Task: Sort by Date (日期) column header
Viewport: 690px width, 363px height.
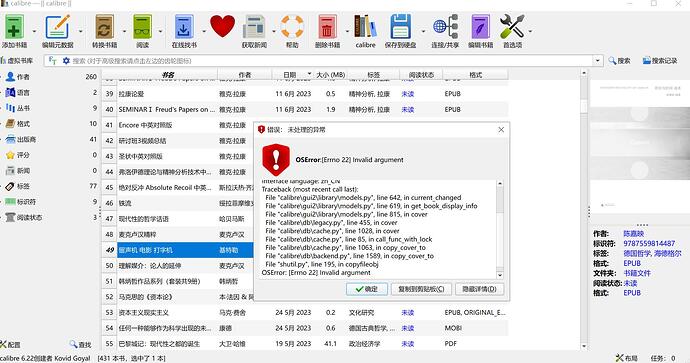Action: click(x=290, y=75)
